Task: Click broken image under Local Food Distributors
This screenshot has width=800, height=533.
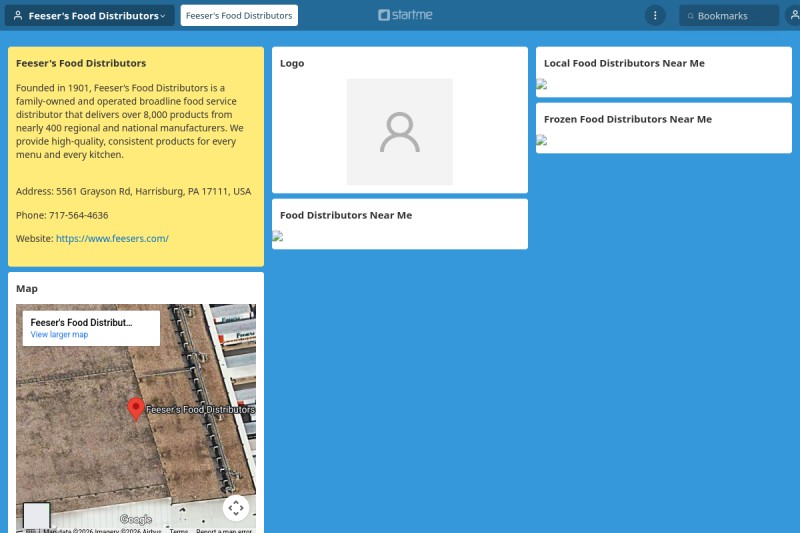Action: (x=542, y=84)
